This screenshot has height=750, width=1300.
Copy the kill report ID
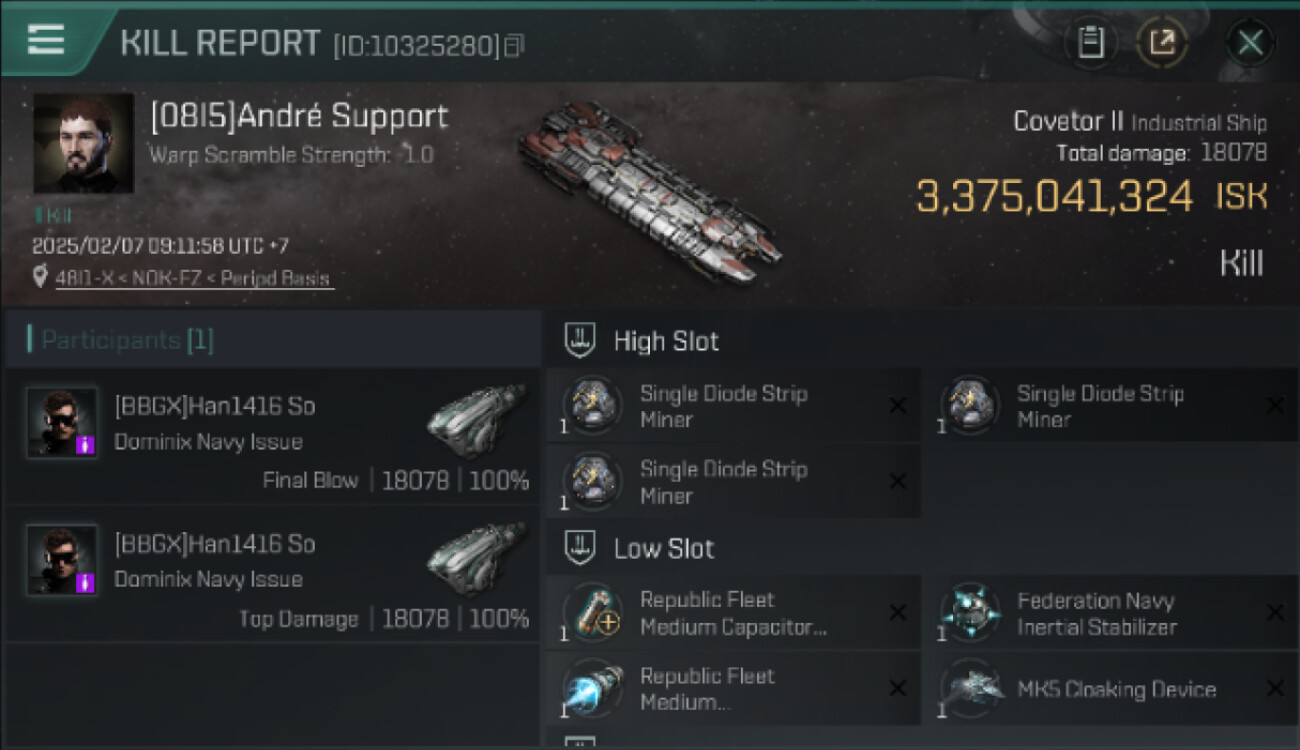click(515, 45)
